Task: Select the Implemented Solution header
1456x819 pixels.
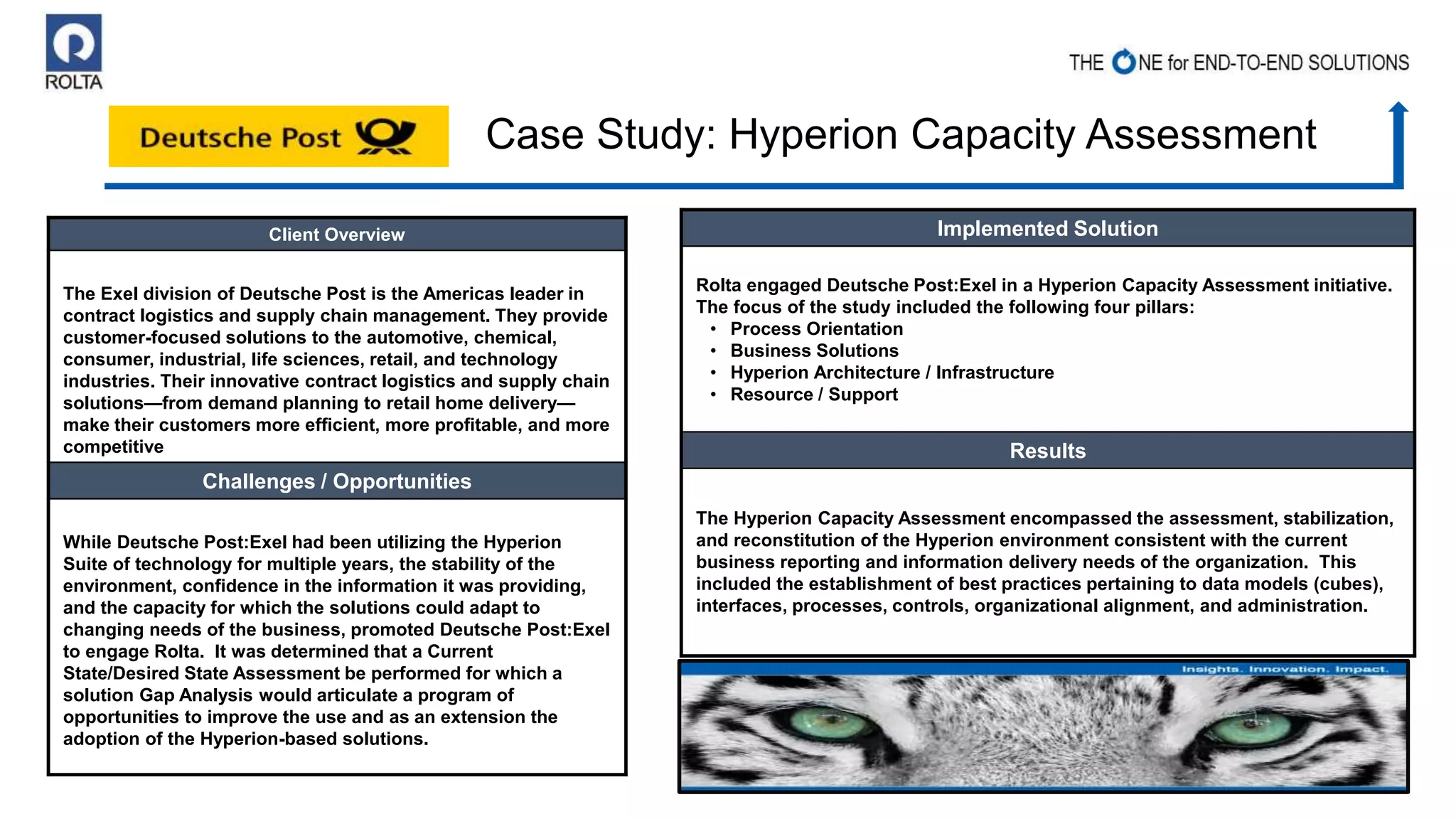Action: (1047, 228)
